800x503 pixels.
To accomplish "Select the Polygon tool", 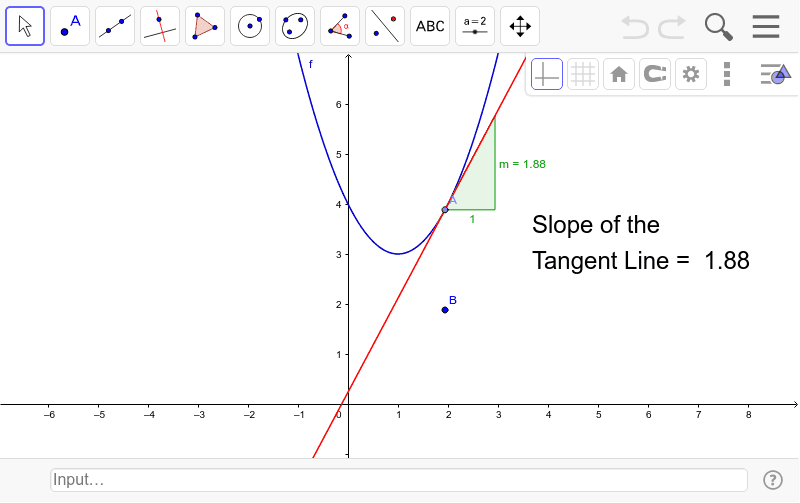I will coord(205,26).
